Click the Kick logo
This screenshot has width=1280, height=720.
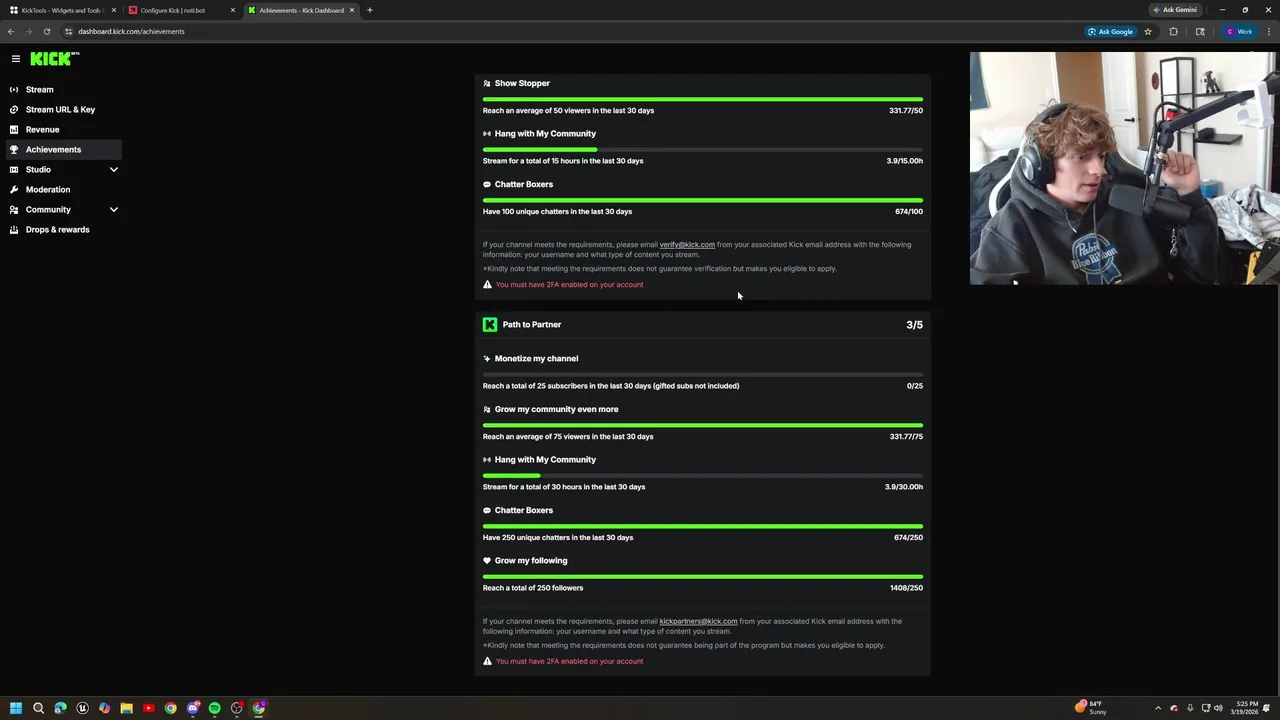coord(54,59)
